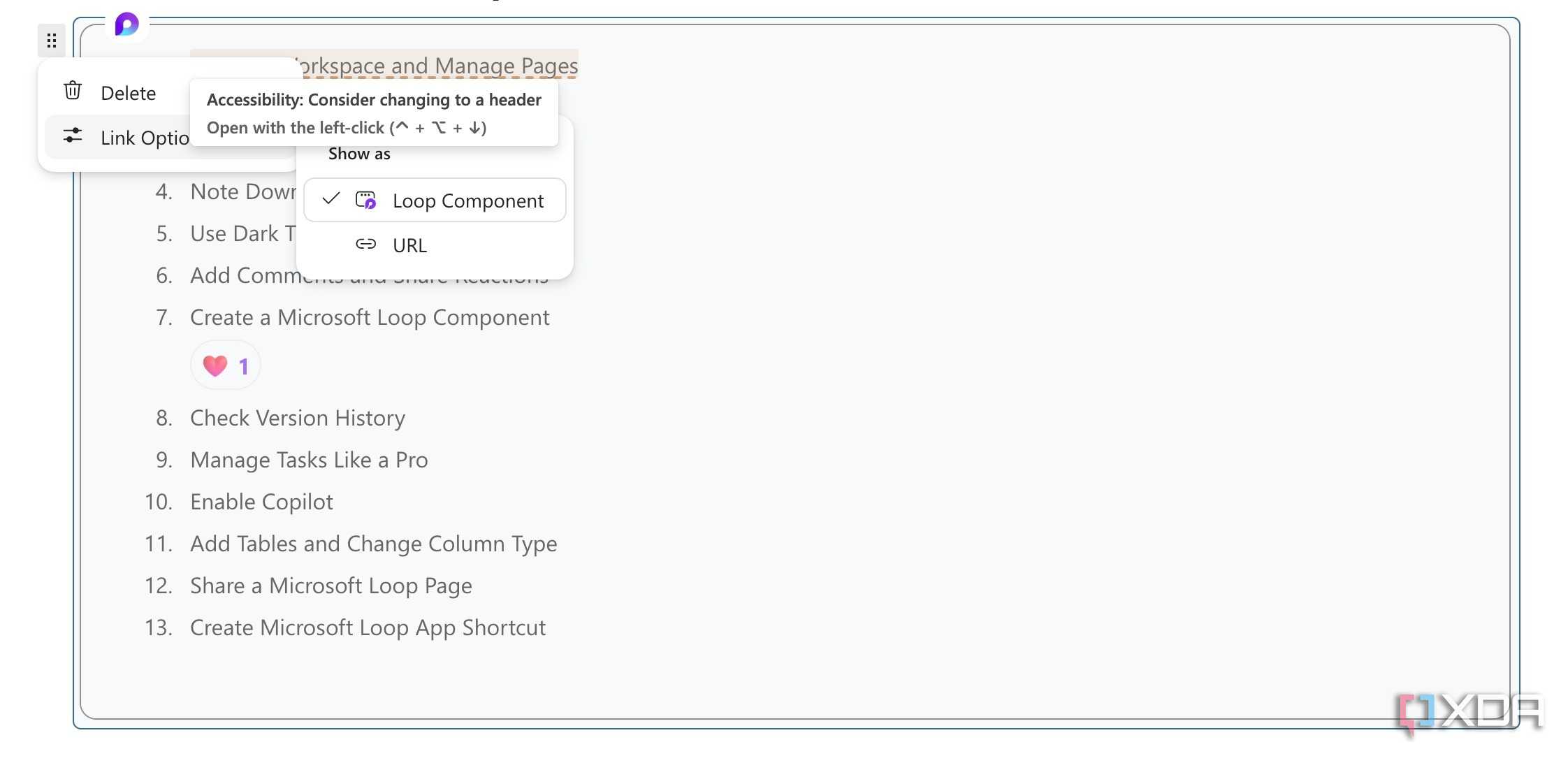
Task: Click the 'Accessibility: Consider changing to a header' tooltip text
Action: click(374, 100)
